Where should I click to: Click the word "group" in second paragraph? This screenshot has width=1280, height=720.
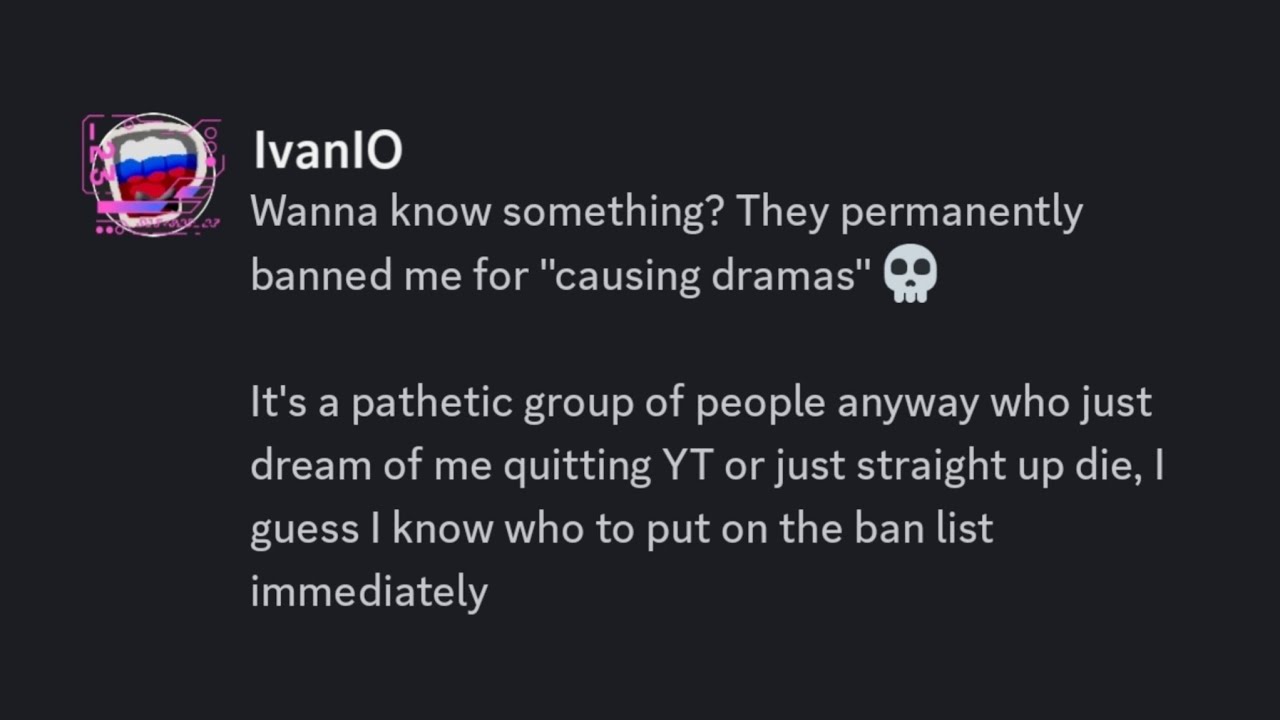(579, 404)
